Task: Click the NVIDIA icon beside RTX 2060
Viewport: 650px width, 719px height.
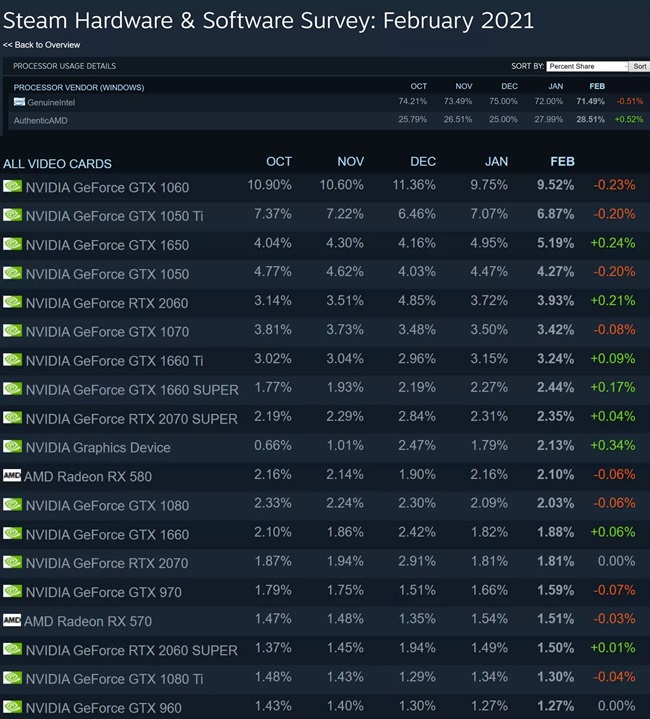Action: 12,302
